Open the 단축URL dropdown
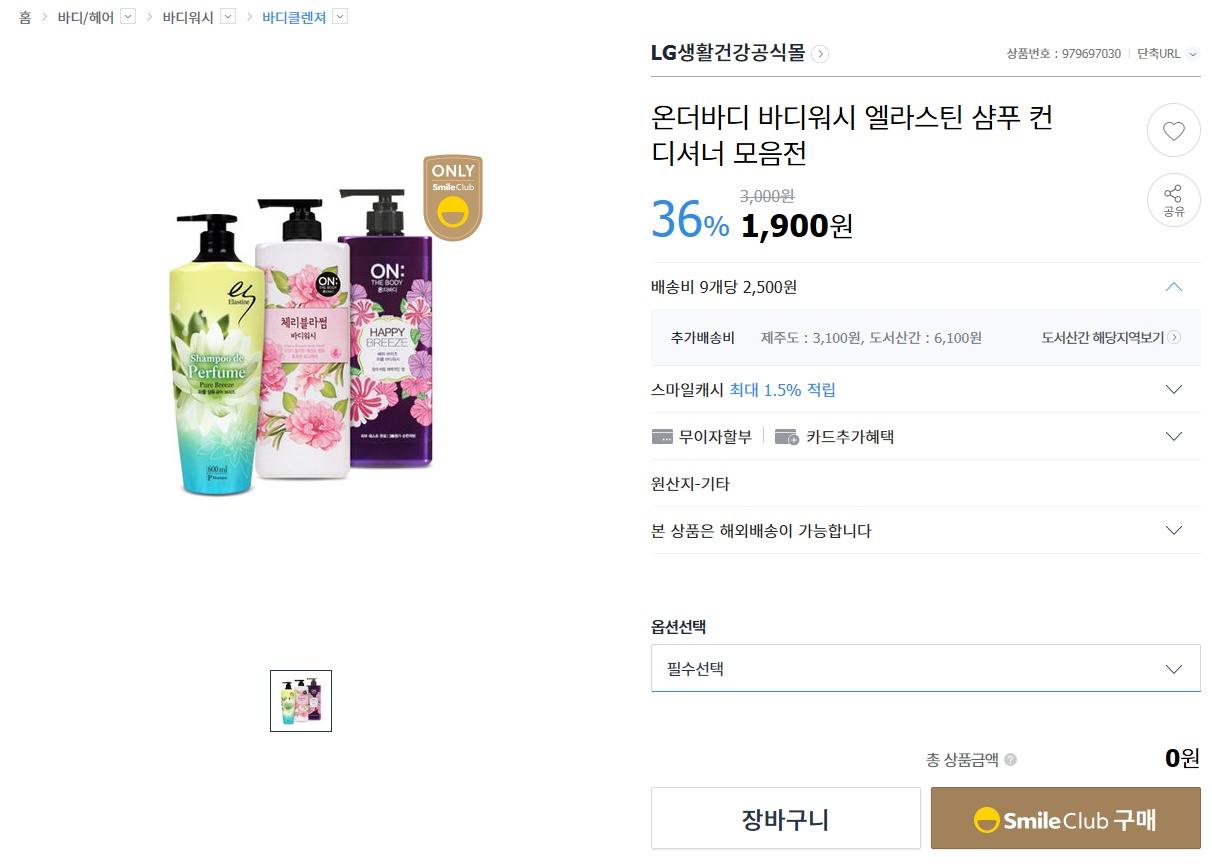Viewport: 1212px width, 864px height. (1193, 54)
